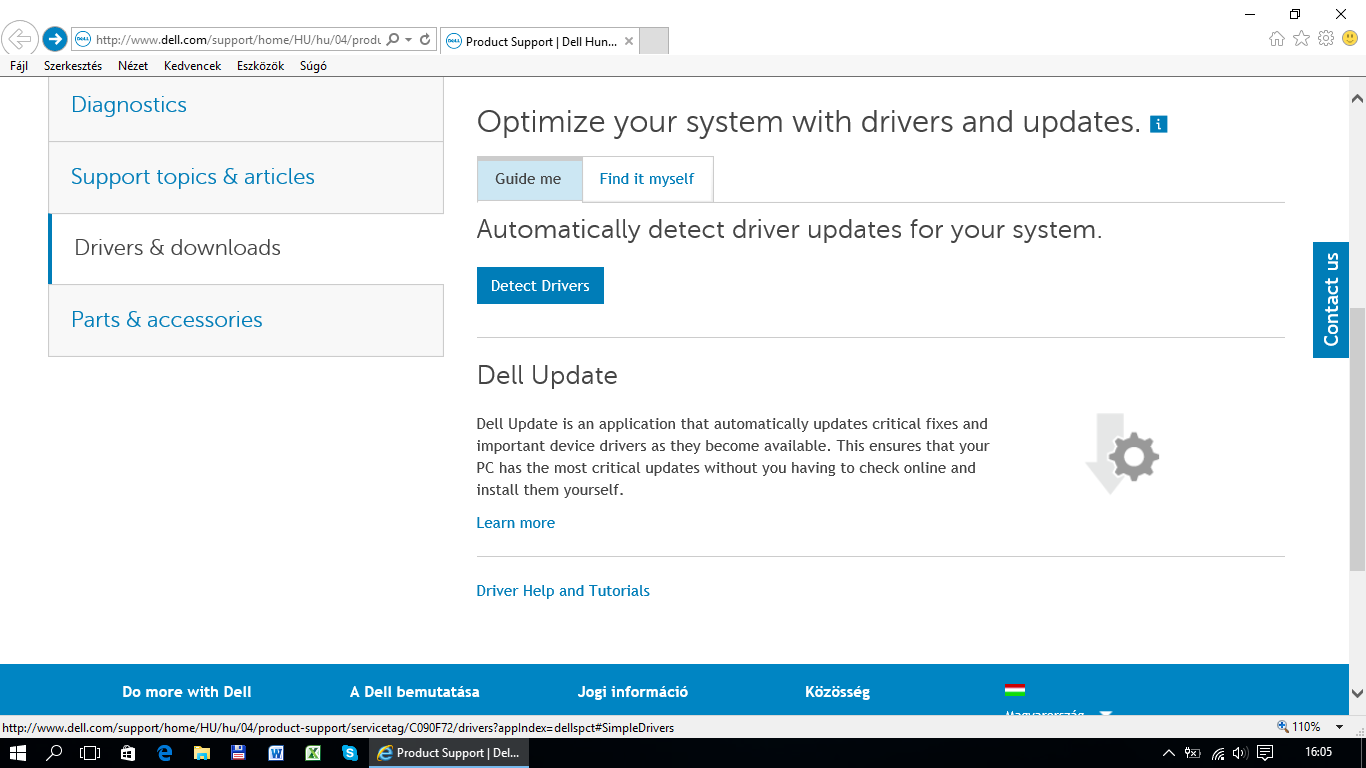Open browser Tools gear icon
The image size is (1366, 768).
[1326, 39]
